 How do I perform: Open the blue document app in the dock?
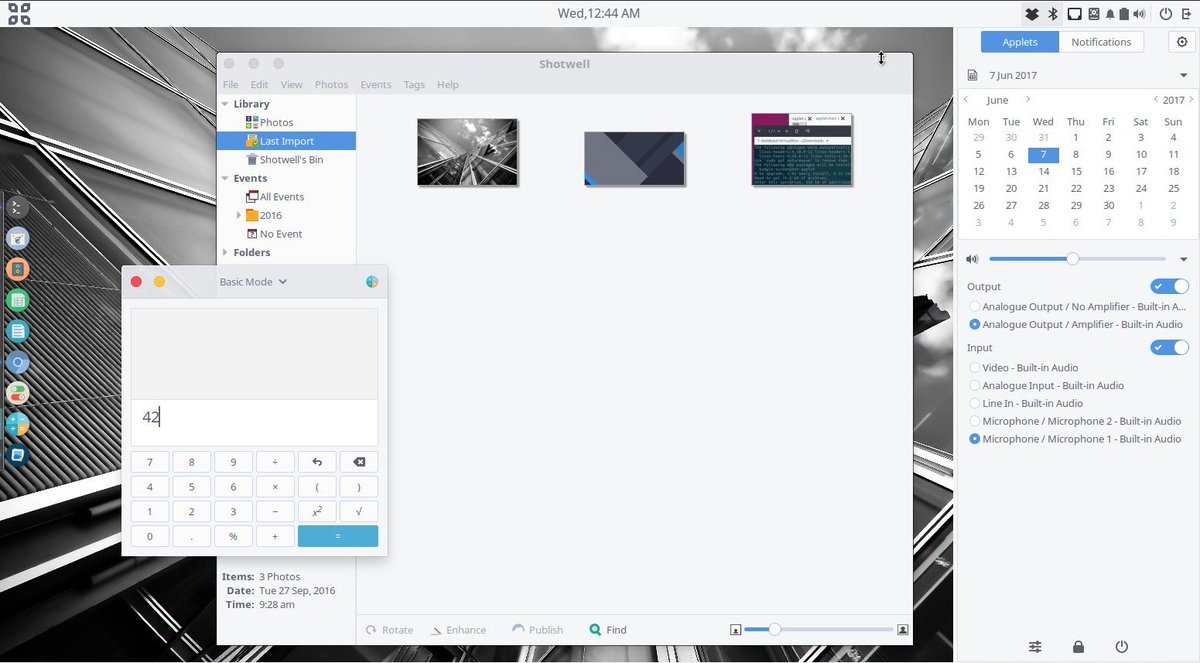[x=17, y=332]
